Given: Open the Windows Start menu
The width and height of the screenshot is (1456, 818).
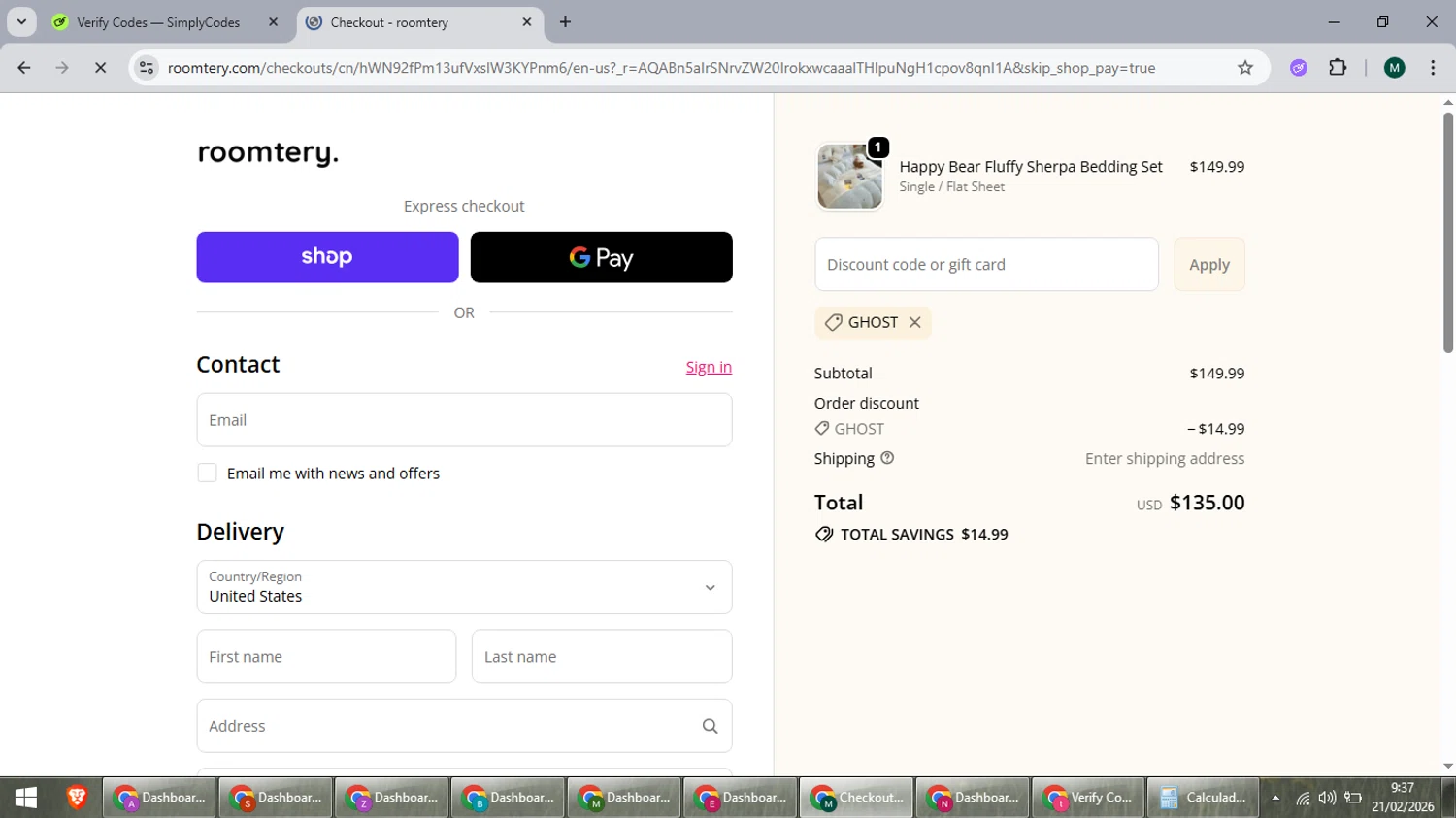Looking at the screenshot, I should click(26, 798).
